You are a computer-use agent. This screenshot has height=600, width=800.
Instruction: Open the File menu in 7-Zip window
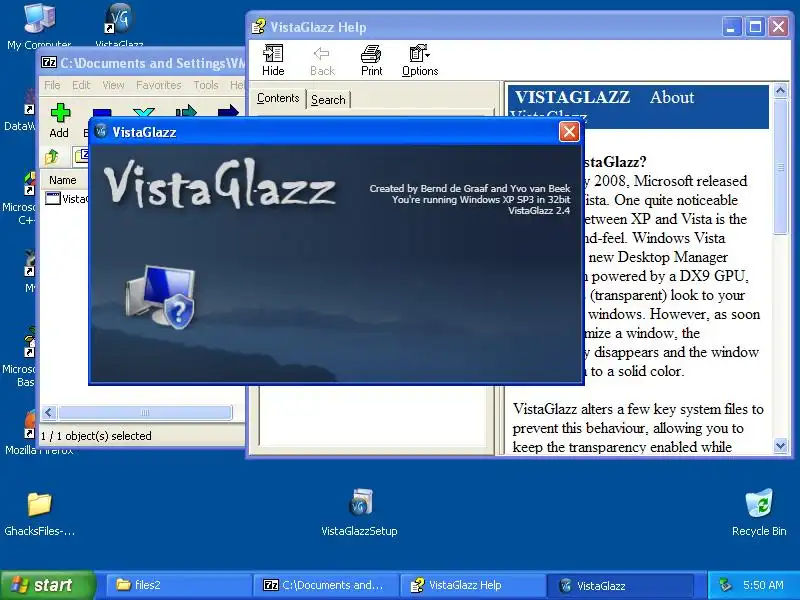[x=52, y=85]
